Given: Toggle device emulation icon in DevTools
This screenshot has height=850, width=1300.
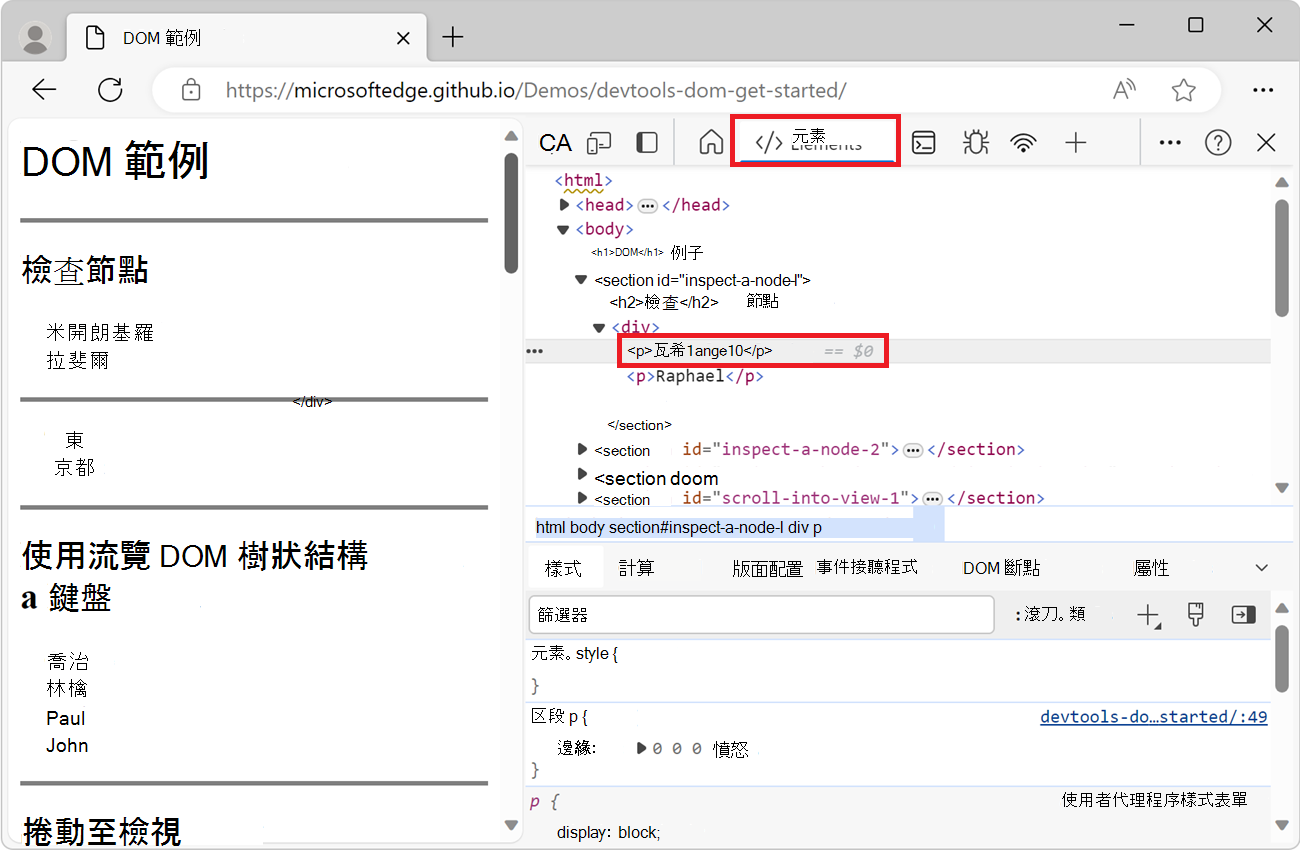Looking at the screenshot, I should tap(599, 143).
